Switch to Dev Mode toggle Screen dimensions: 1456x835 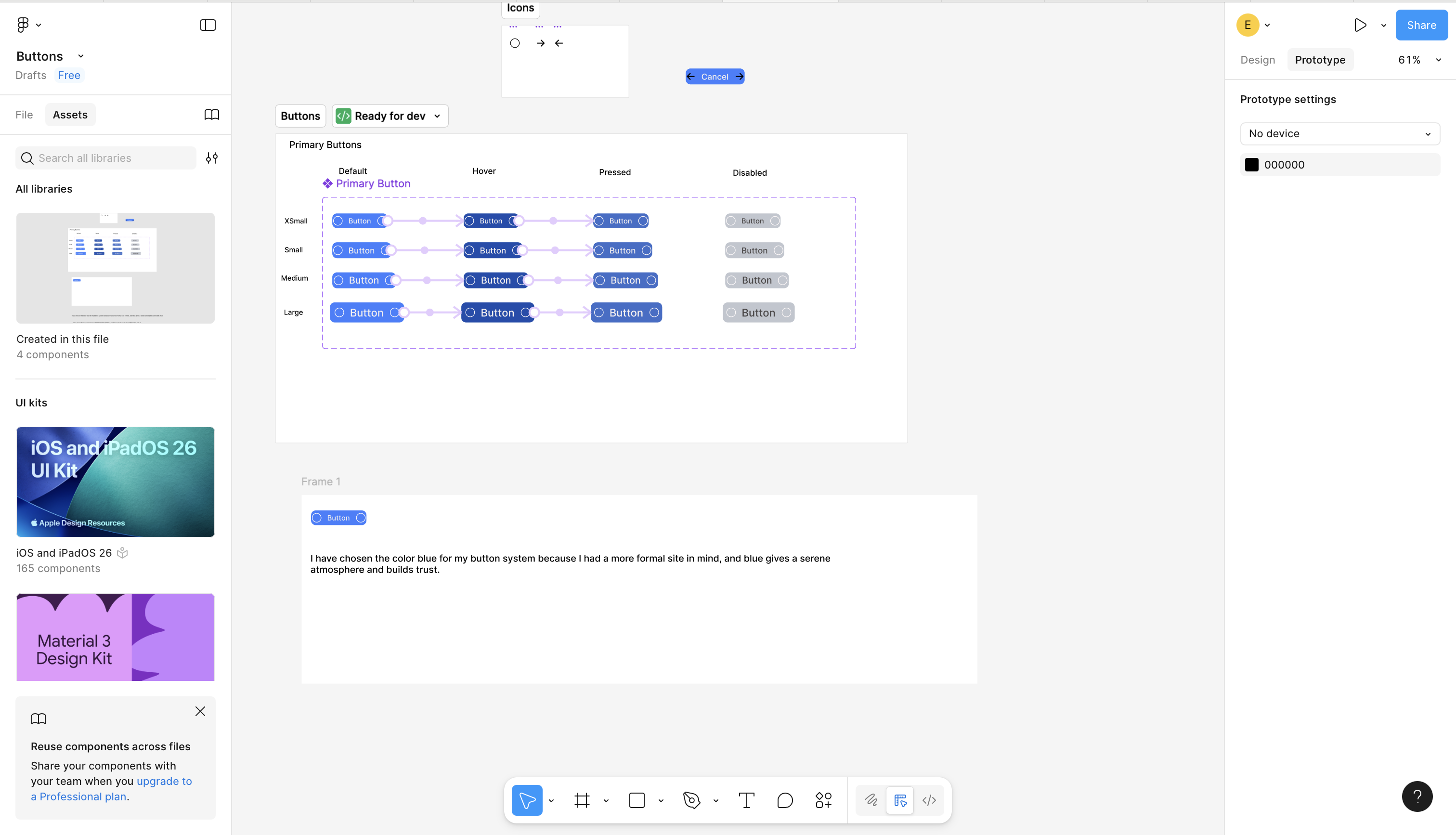[929, 800]
